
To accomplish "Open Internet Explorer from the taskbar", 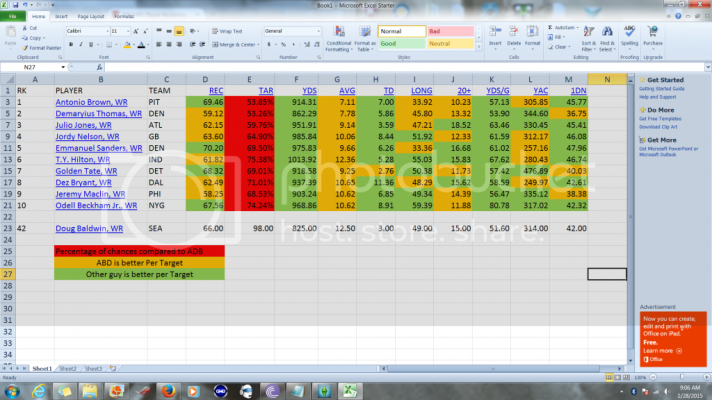I will [x=39, y=391].
